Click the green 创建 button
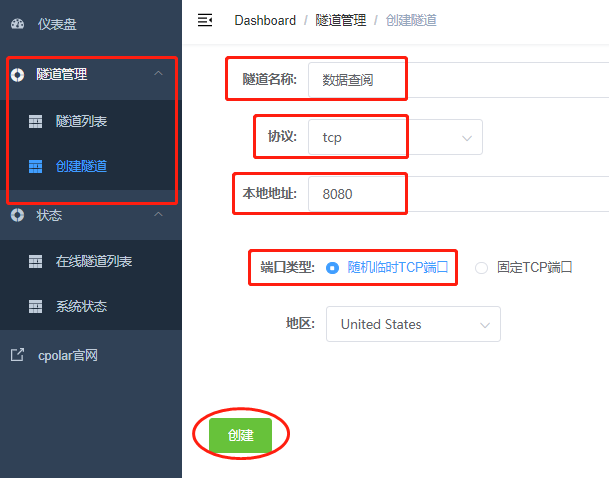 240,435
